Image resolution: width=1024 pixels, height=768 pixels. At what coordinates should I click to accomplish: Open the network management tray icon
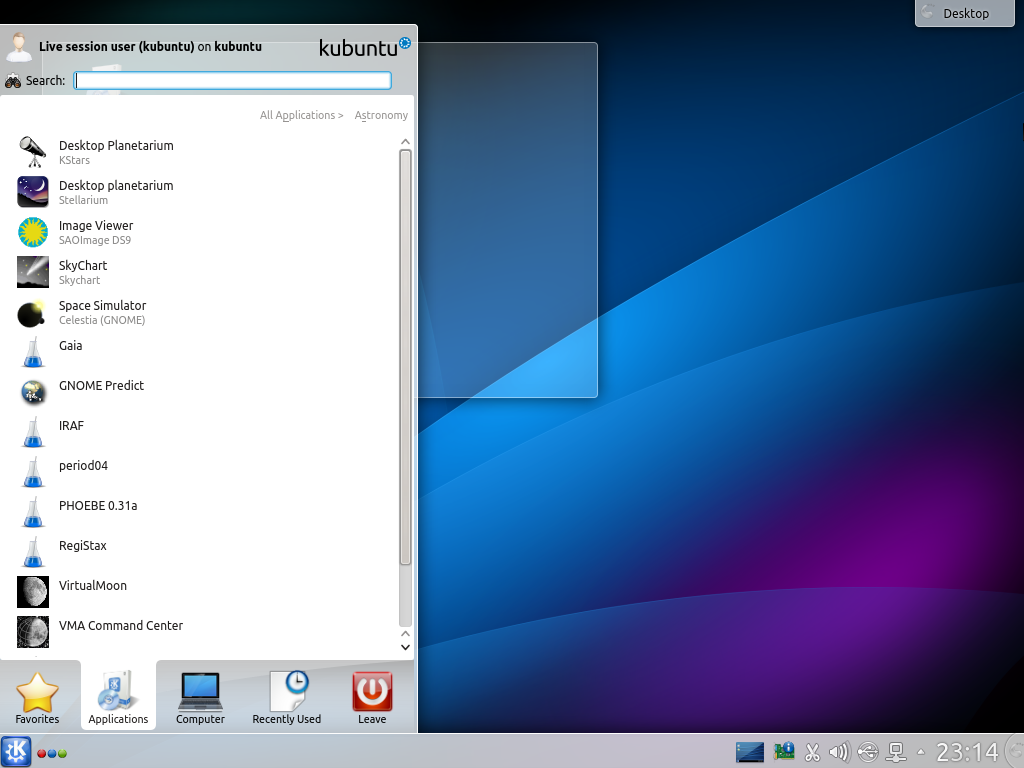[896, 752]
